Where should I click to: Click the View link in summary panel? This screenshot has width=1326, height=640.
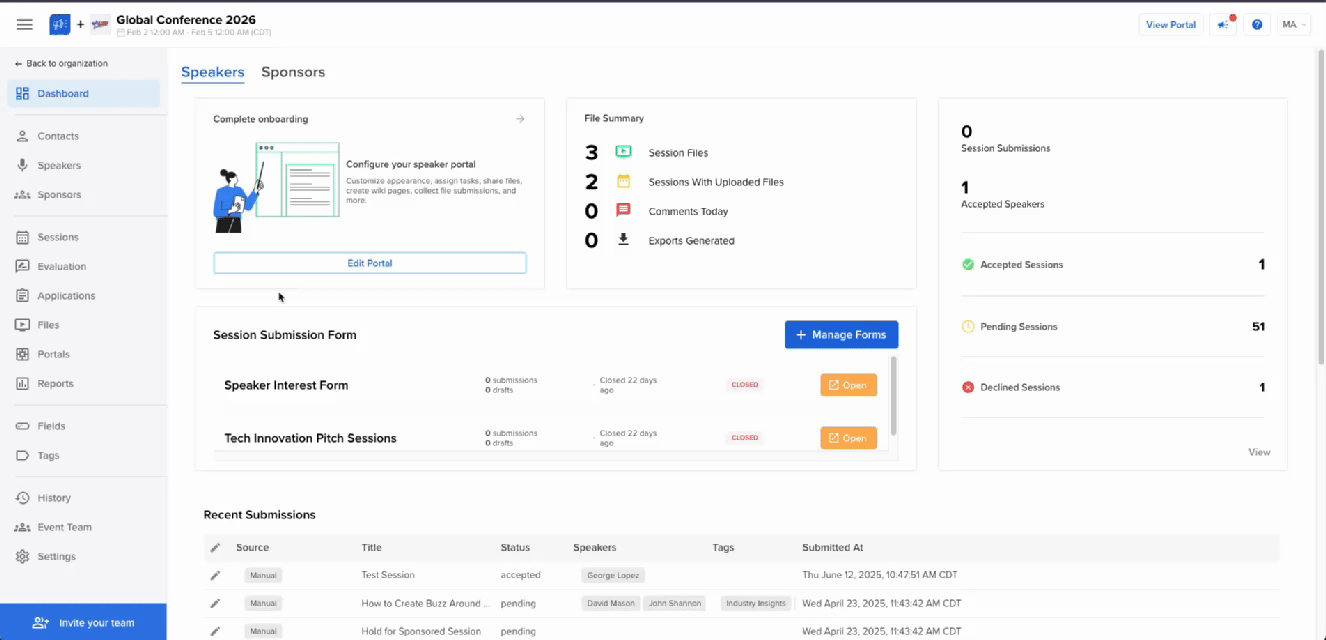coord(1259,452)
